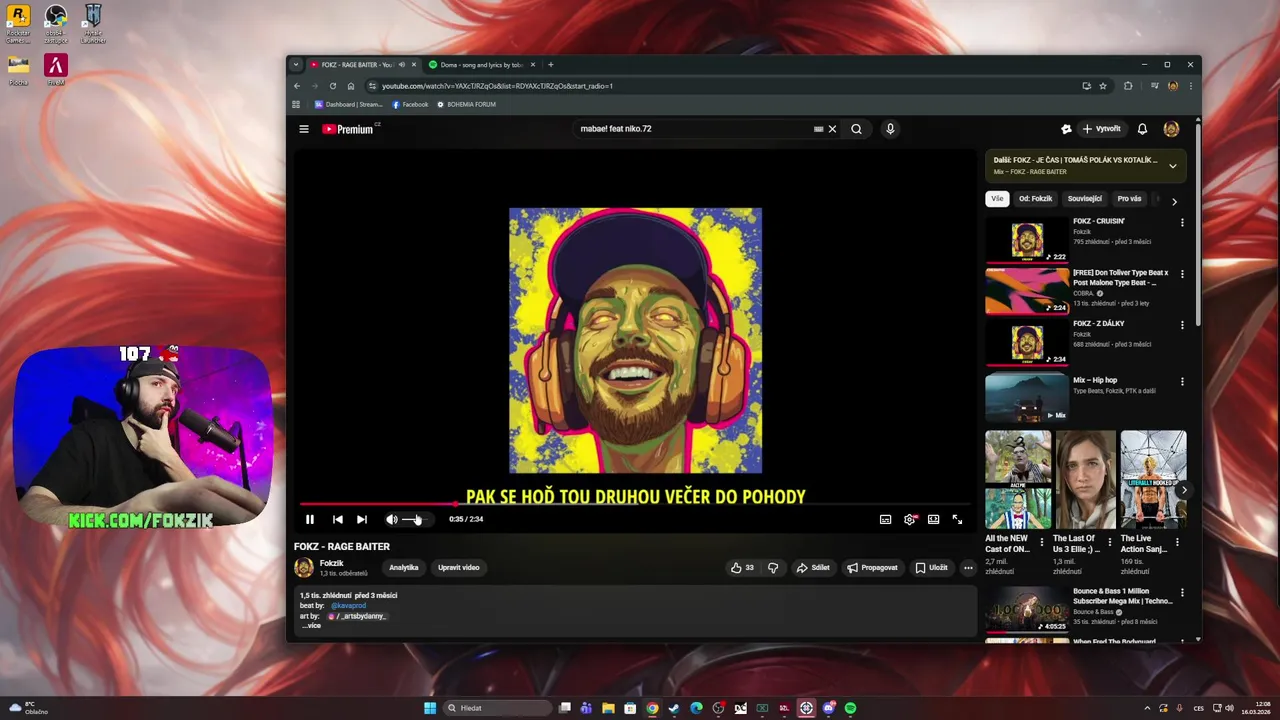Open YouTube notifications bell
The image size is (1280, 720).
1142,129
